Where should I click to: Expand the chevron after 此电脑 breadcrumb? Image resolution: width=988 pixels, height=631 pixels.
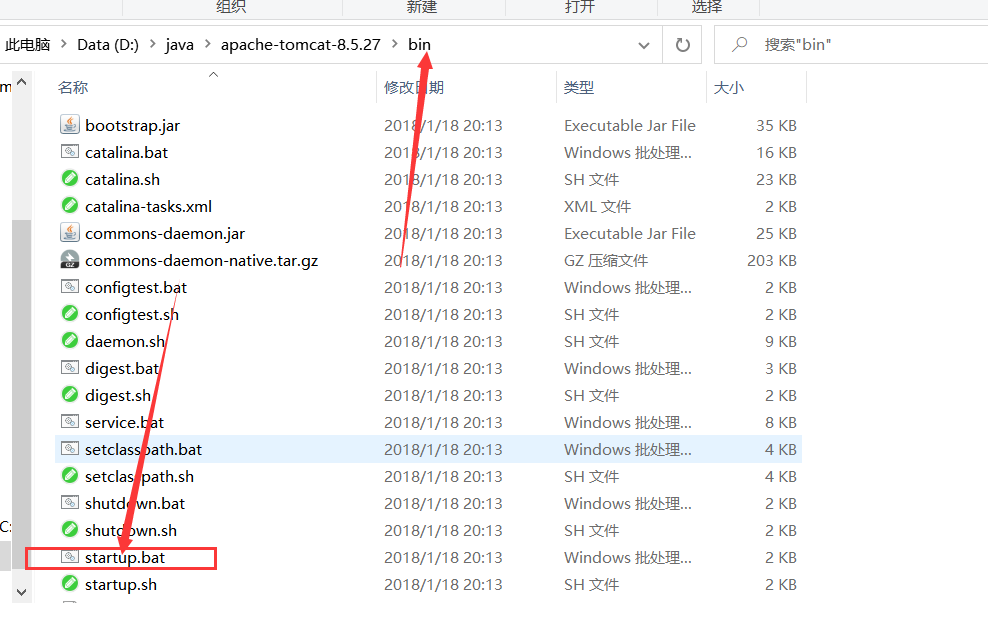click(x=64, y=44)
